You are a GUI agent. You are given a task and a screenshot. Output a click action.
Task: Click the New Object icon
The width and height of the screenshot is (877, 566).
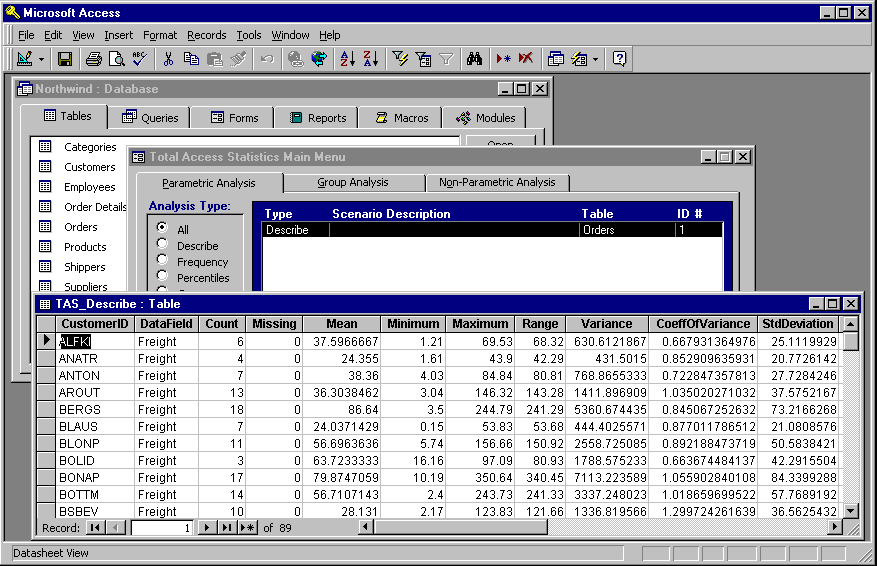pyautogui.click(x=579, y=59)
